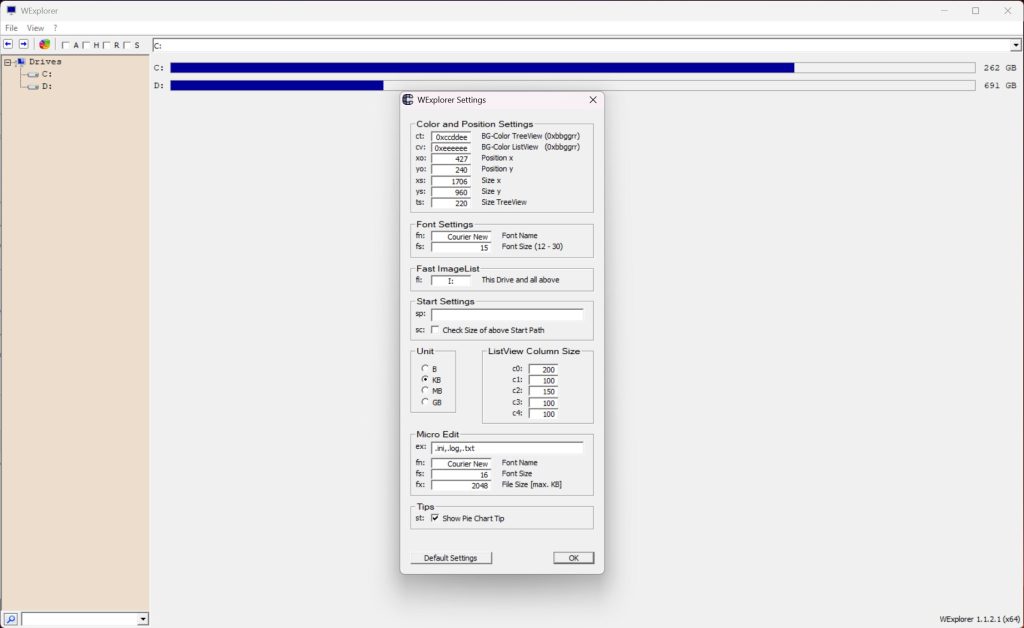Click File Size [max. KB] field

(461, 485)
